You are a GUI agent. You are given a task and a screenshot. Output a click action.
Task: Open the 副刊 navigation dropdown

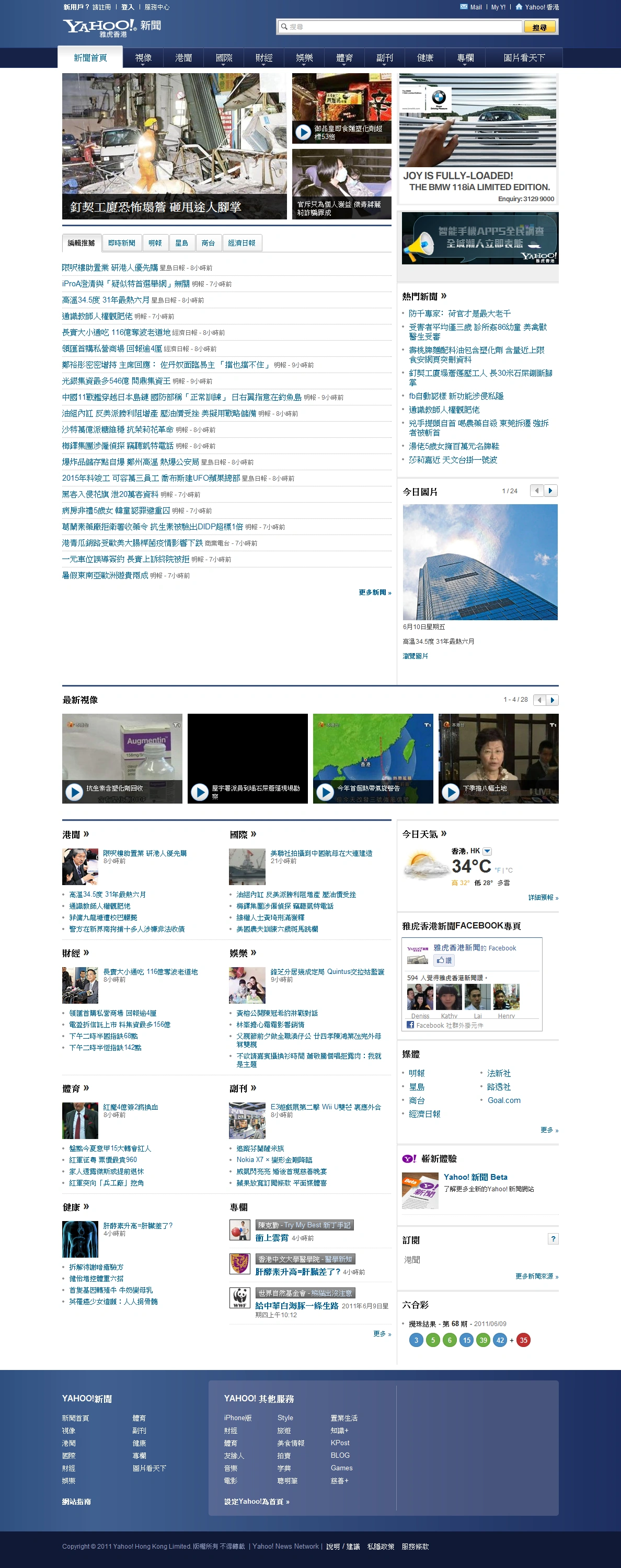[x=385, y=58]
